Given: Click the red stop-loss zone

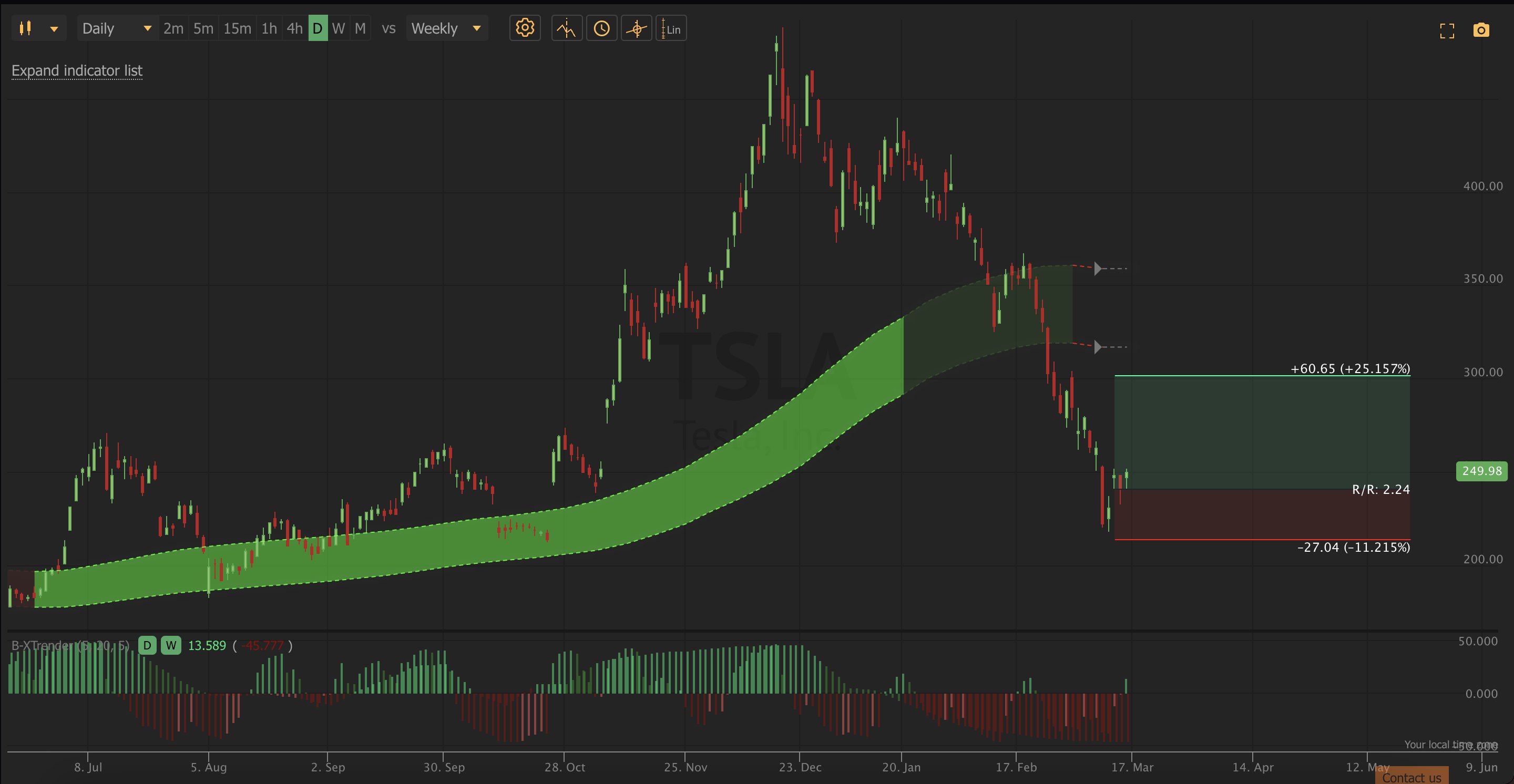Looking at the screenshot, I should 1262,514.
